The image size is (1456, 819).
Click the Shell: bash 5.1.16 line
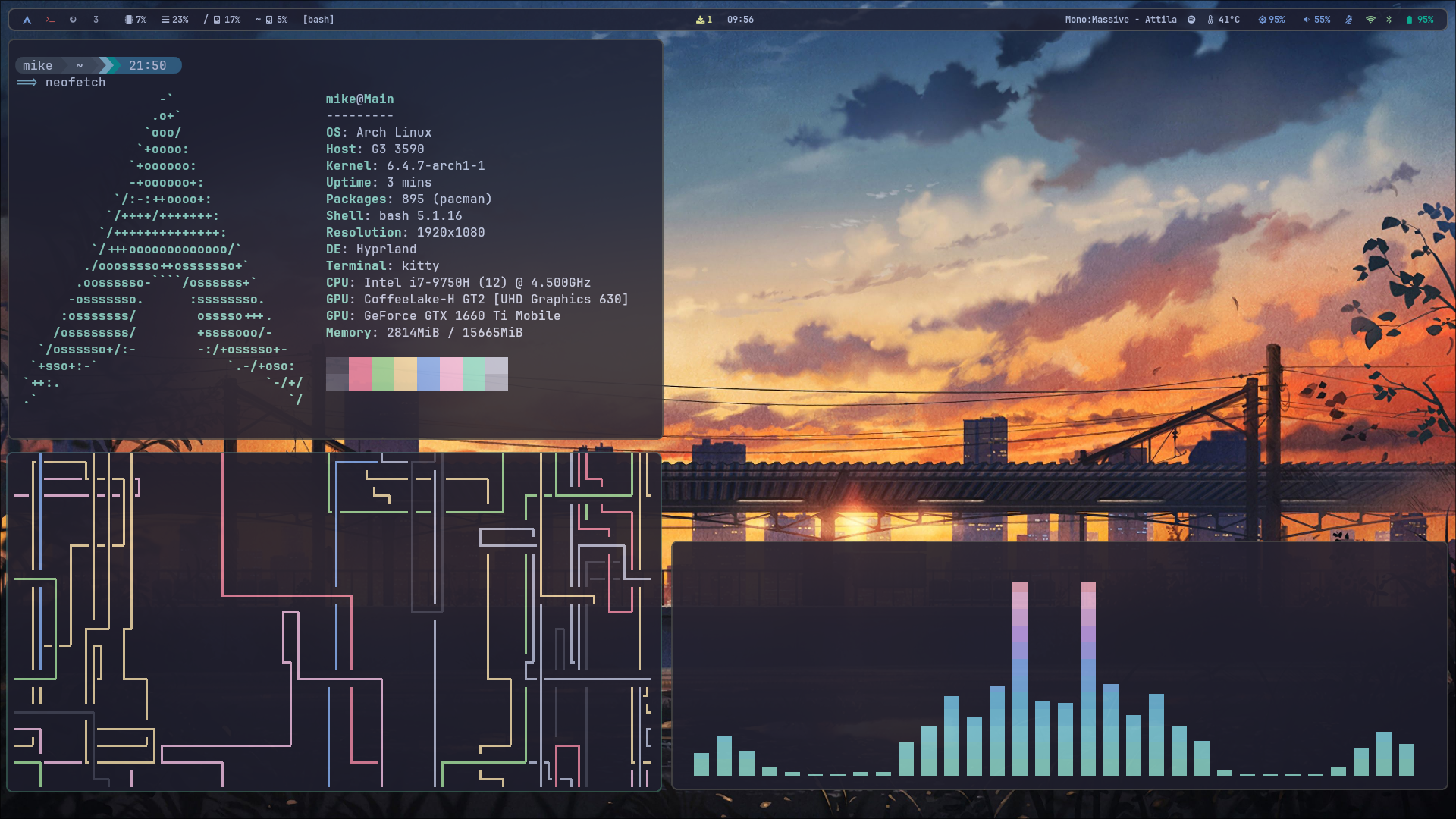(394, 216)
